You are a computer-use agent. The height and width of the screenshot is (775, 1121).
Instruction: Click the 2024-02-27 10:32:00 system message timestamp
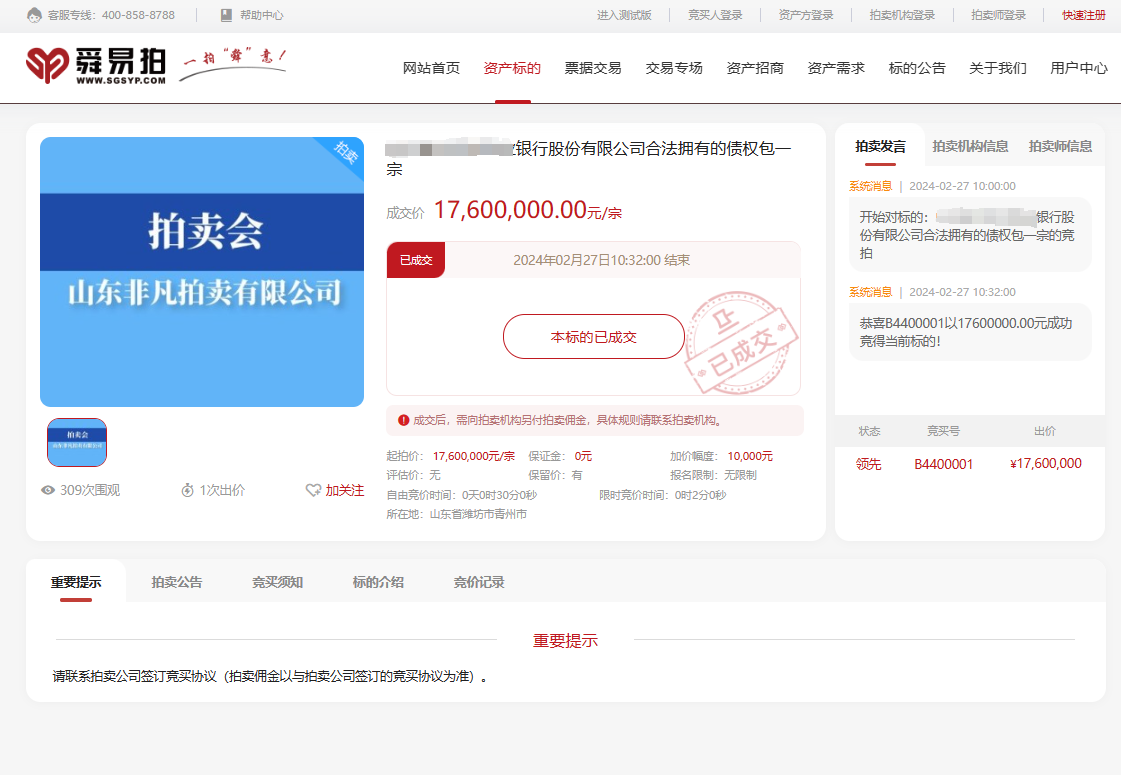pyautogui.click(x=962, y=292)
